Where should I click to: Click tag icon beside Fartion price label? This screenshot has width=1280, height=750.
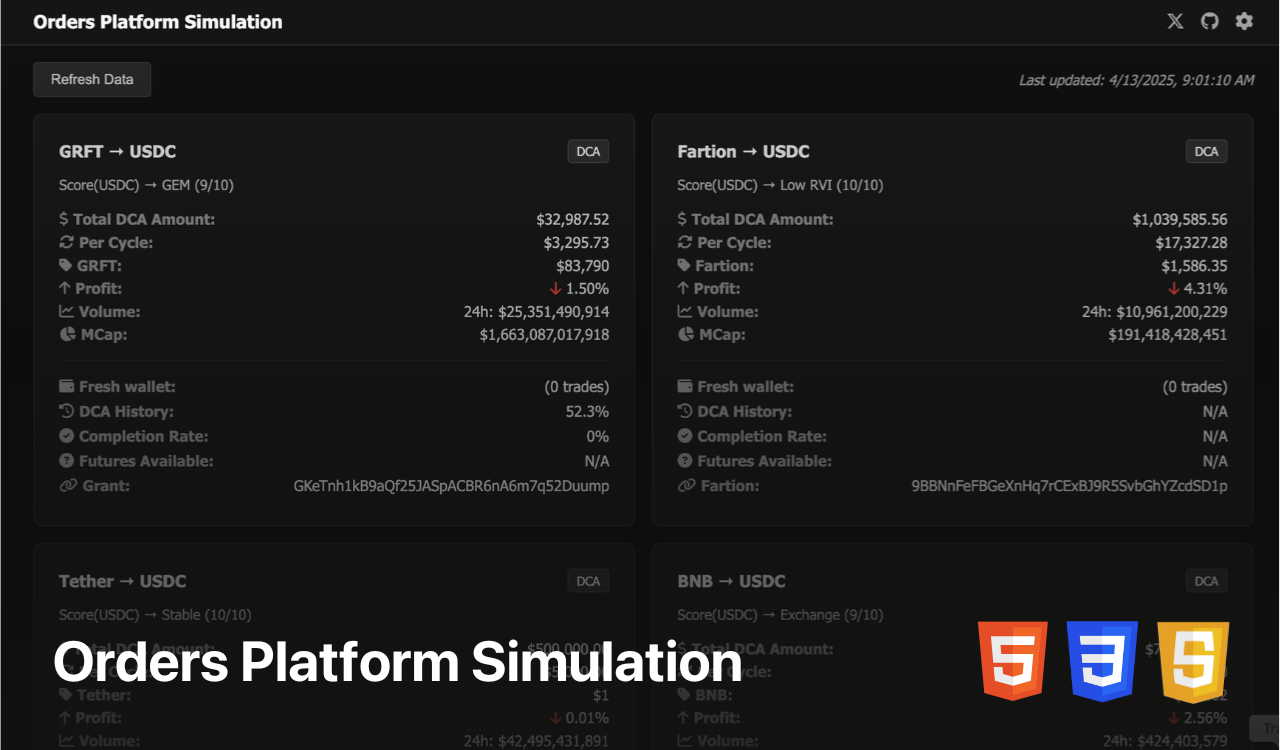click(685, 265)
